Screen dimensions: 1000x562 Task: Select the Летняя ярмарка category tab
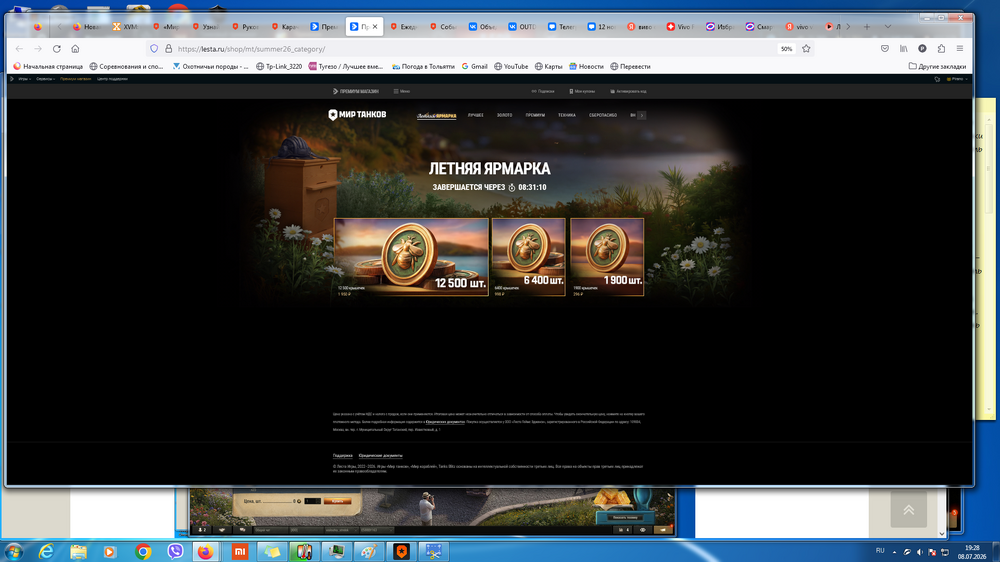click(437, 115)
